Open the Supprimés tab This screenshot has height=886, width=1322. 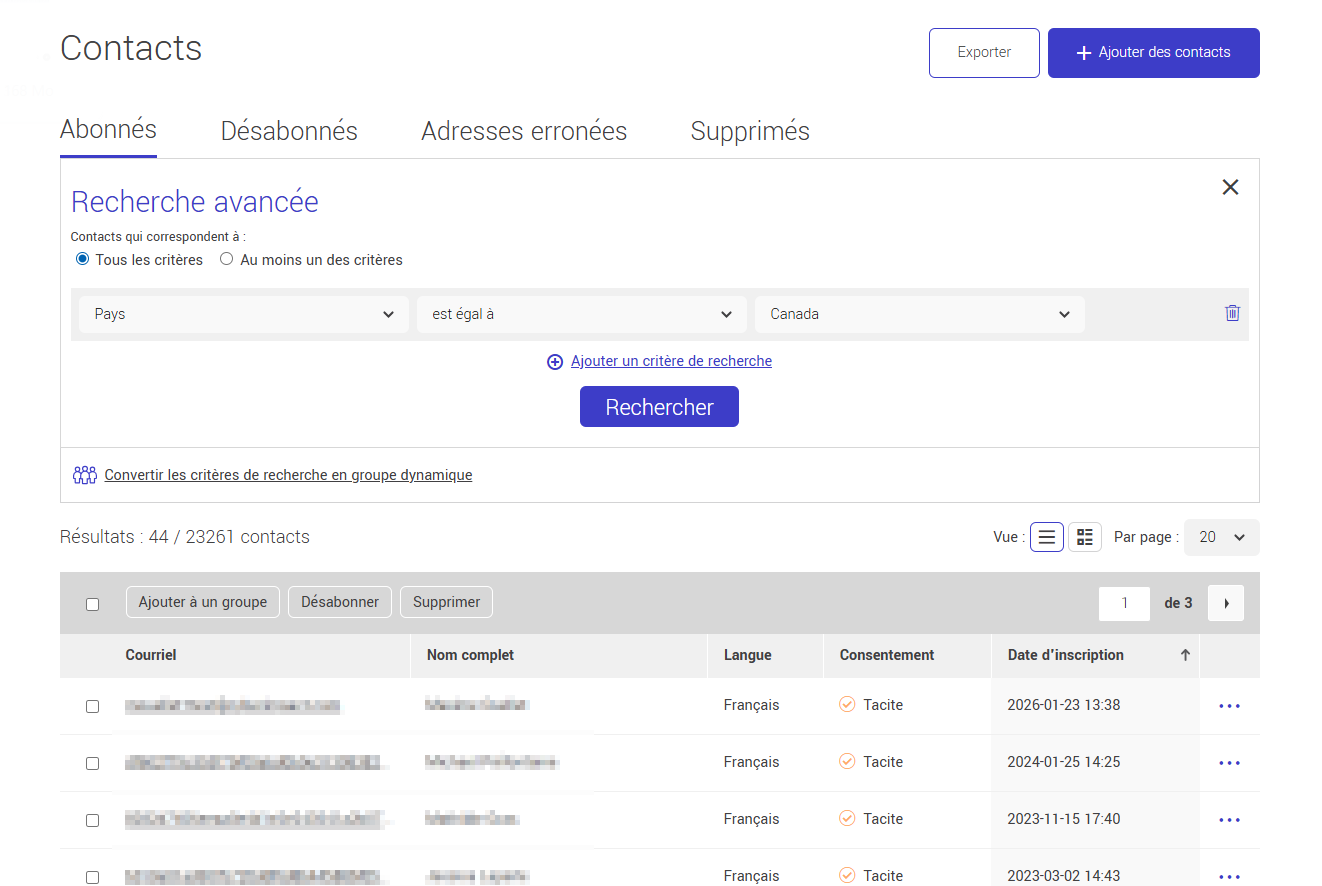(x=750, y=130)
